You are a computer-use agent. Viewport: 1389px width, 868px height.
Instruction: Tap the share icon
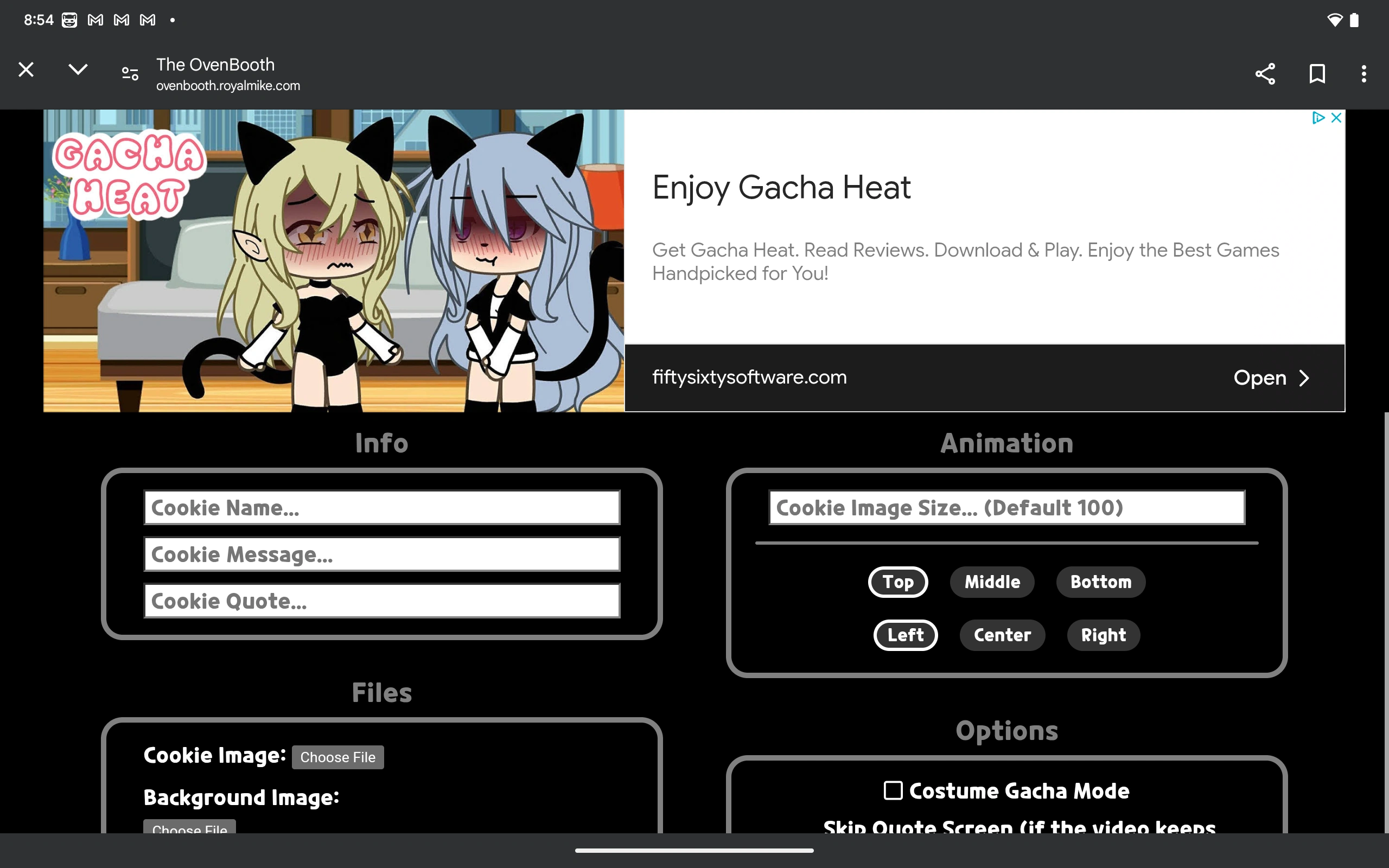click(1265, 73)
